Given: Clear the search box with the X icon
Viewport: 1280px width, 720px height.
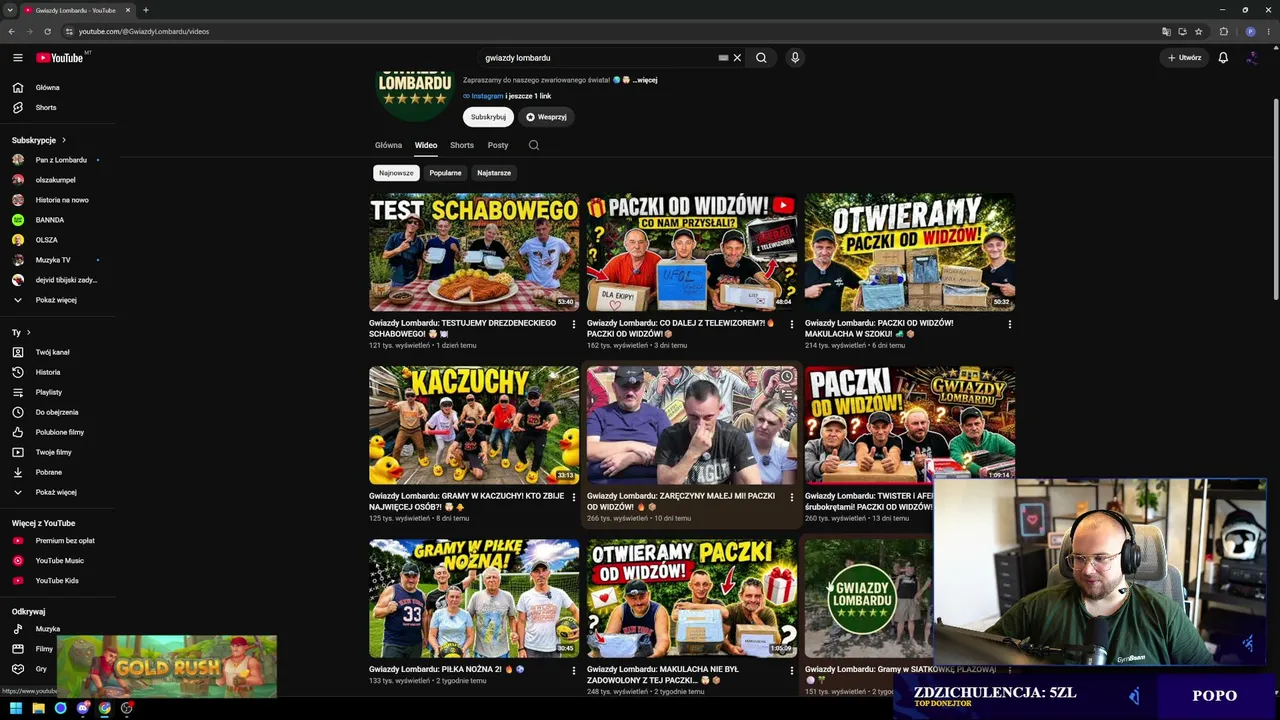Looking at the screenshot, I should [737, 58].
